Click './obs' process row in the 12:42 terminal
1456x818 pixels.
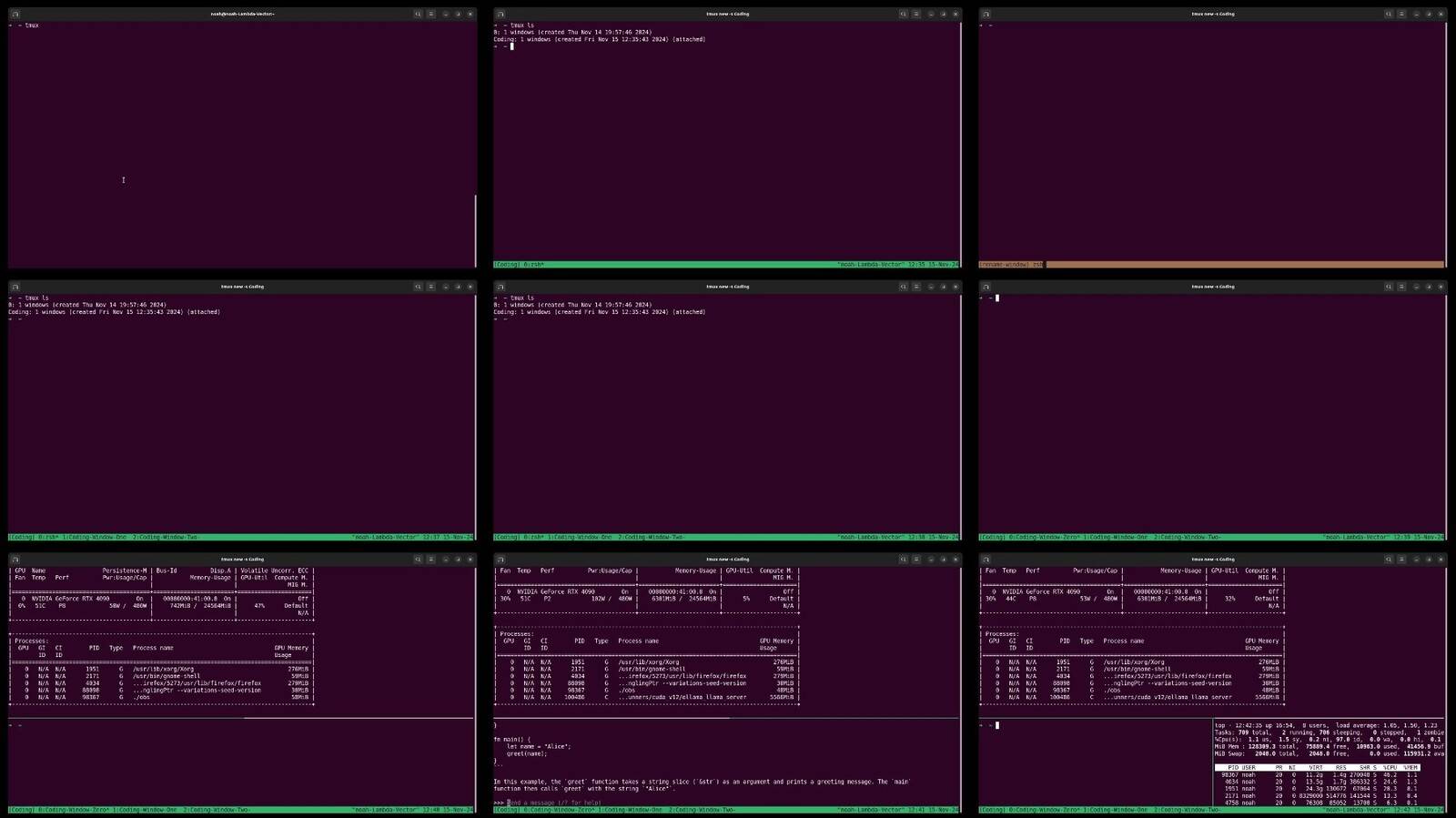[1132, 690]
